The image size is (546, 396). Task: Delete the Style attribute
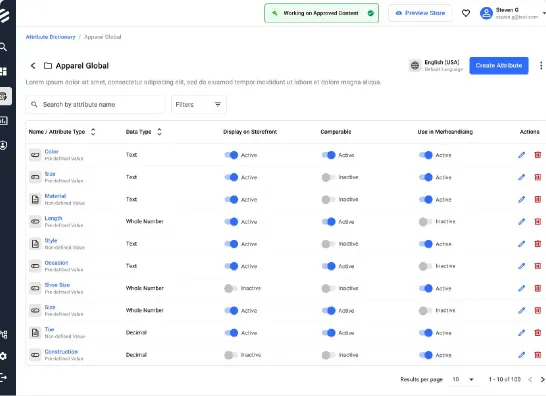(538, 244)
